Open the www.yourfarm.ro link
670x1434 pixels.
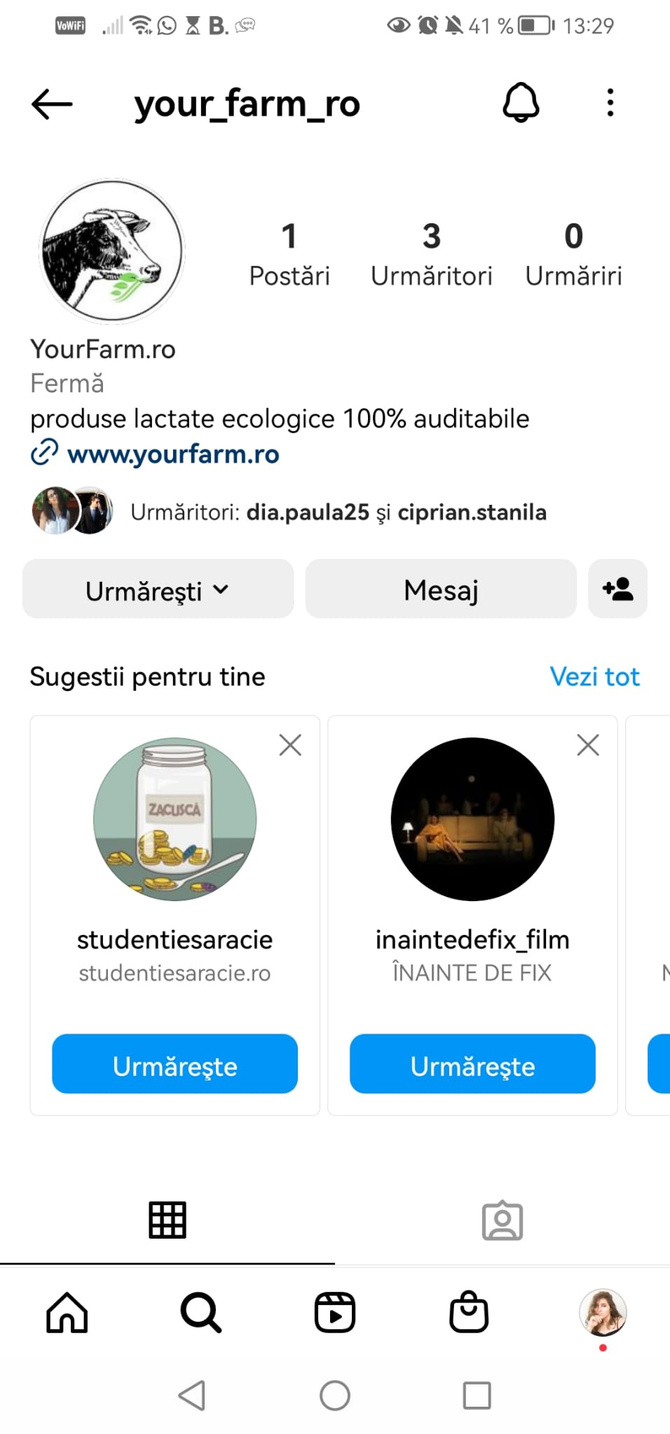tap(172, 455)
